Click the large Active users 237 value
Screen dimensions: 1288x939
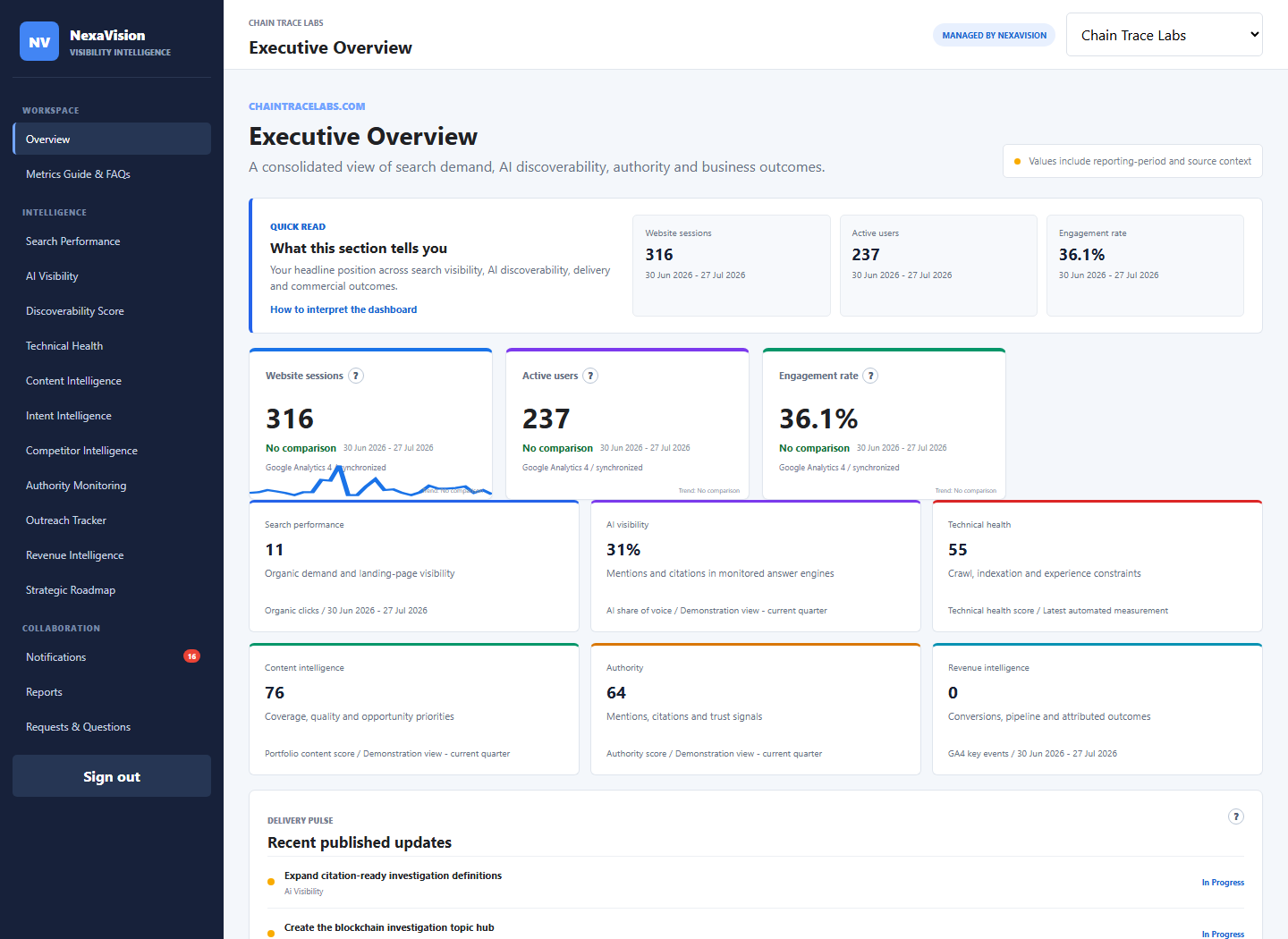coord(547,419)
